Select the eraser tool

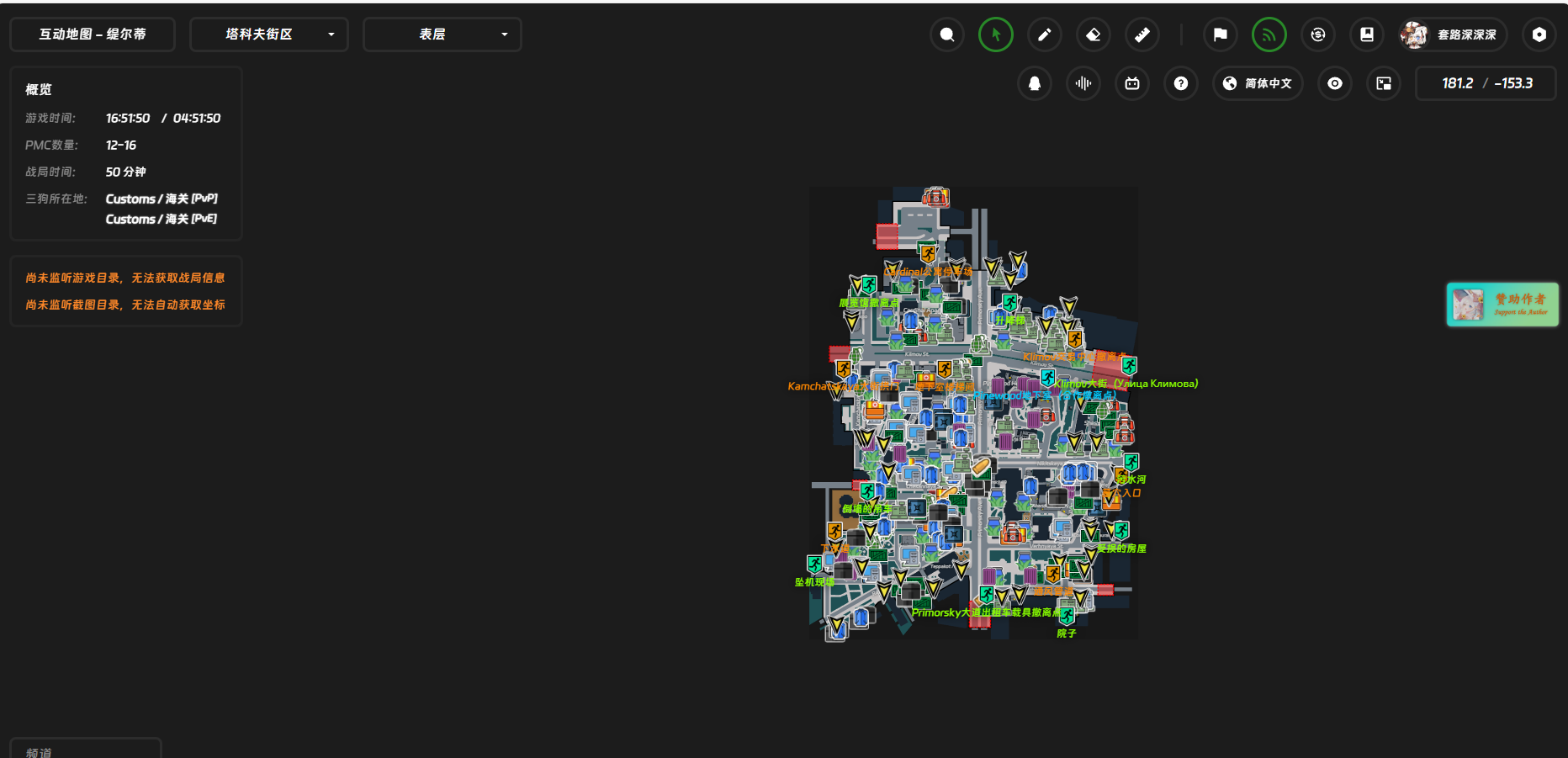(1094, 34)
